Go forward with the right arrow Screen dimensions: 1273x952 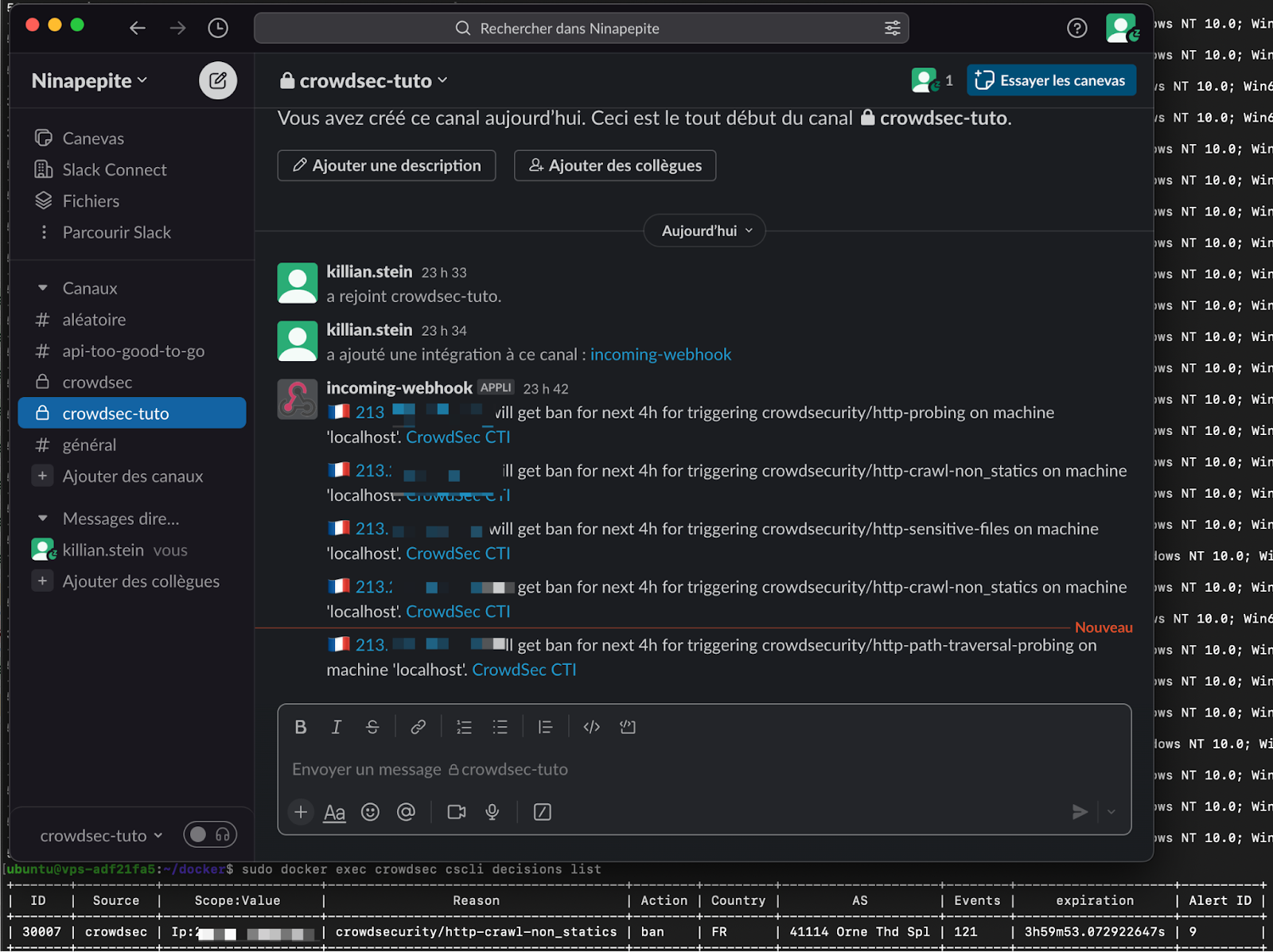pos(177,29)
